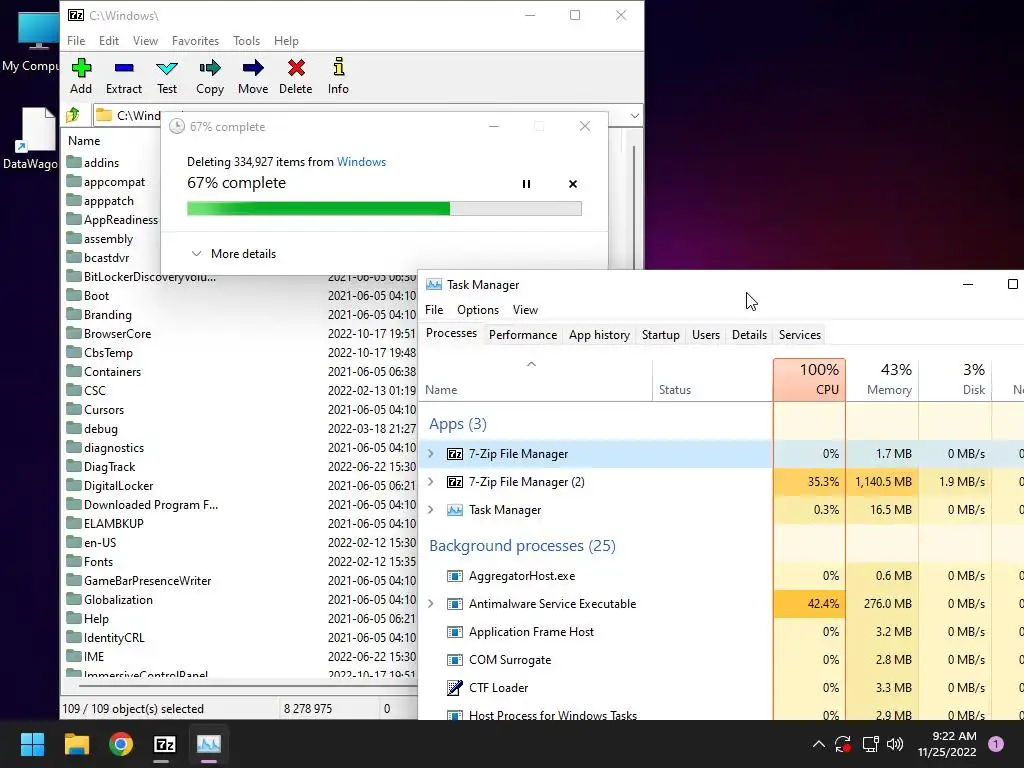Click the taskbar clock showing 9:22 AM
Screen dimensions: 1024x768
[x=947, y=744]
